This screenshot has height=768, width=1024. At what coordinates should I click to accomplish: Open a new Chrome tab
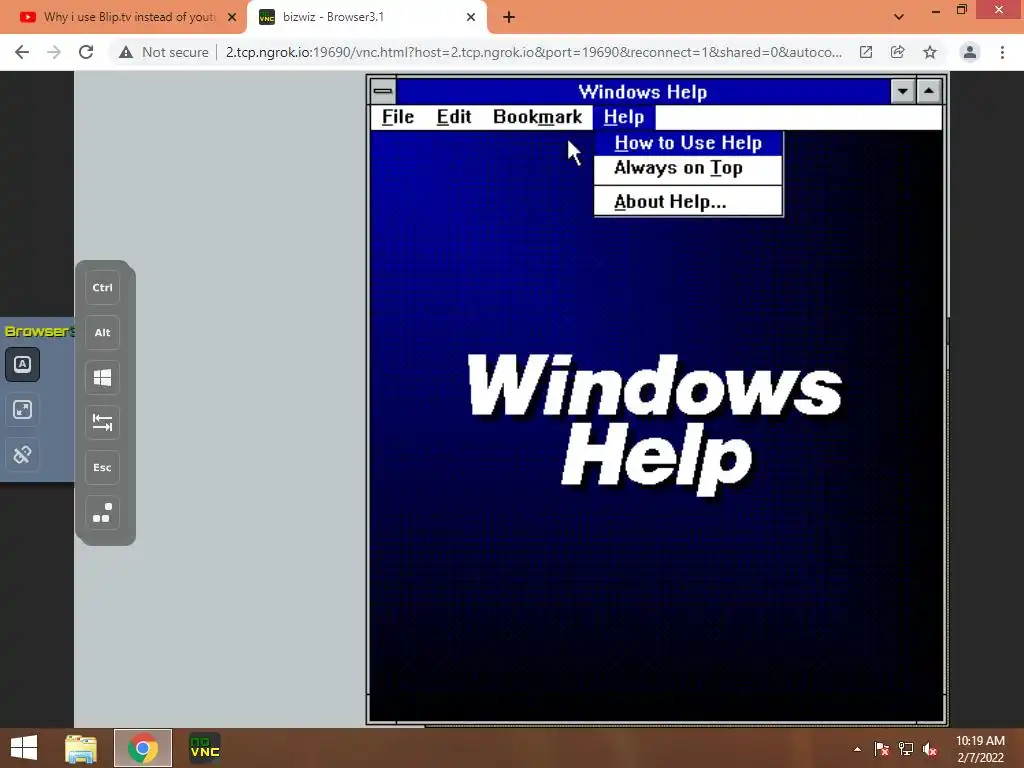coord(509,18)
